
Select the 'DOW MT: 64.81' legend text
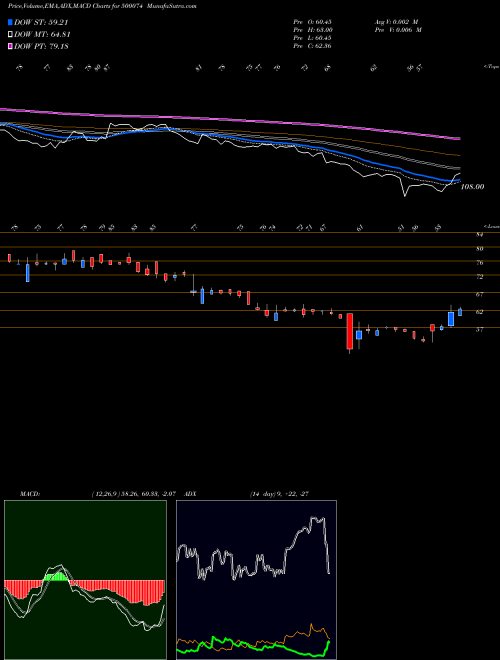click(42, 34)
